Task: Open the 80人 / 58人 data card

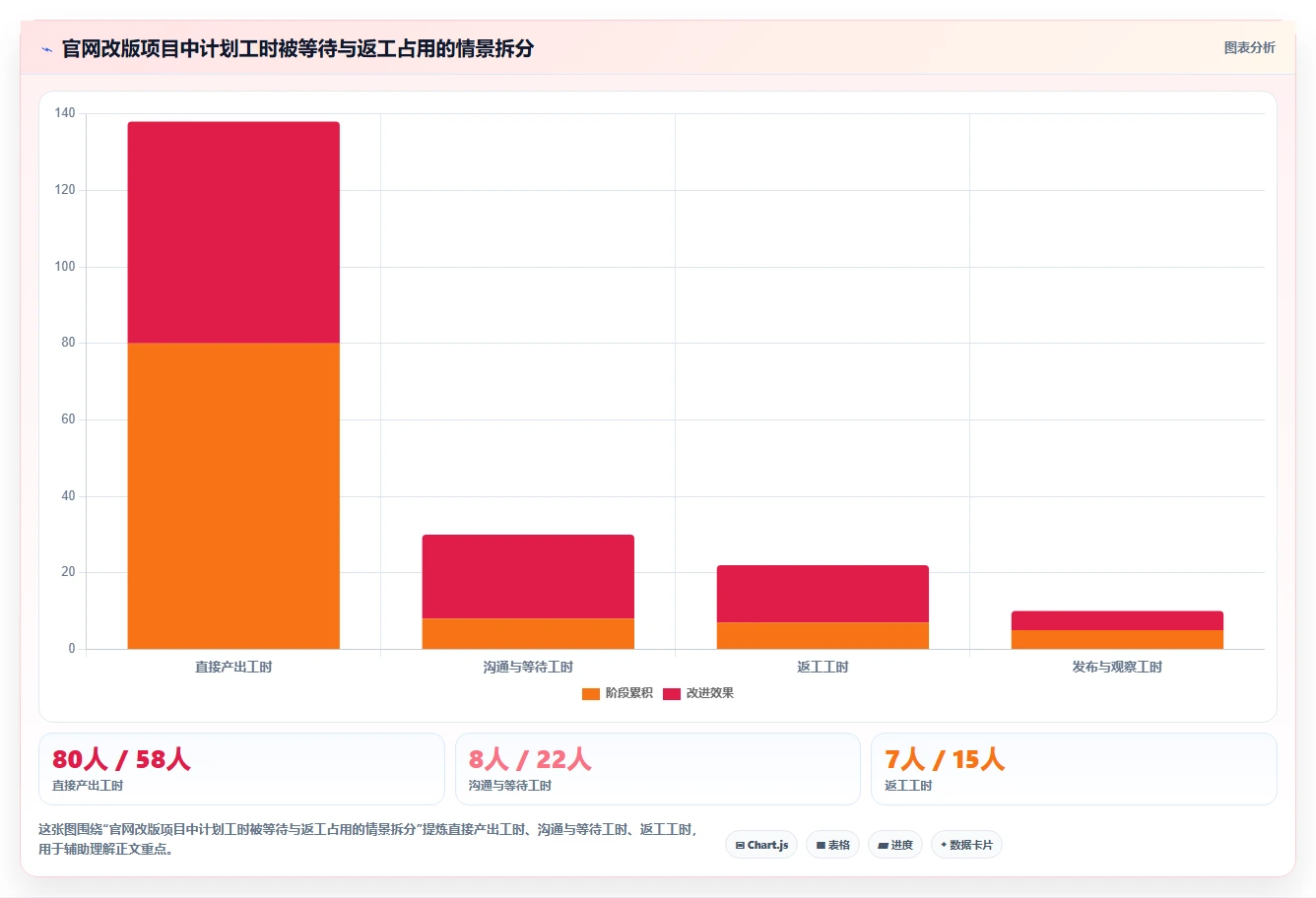Action: (x=241, y=769)
